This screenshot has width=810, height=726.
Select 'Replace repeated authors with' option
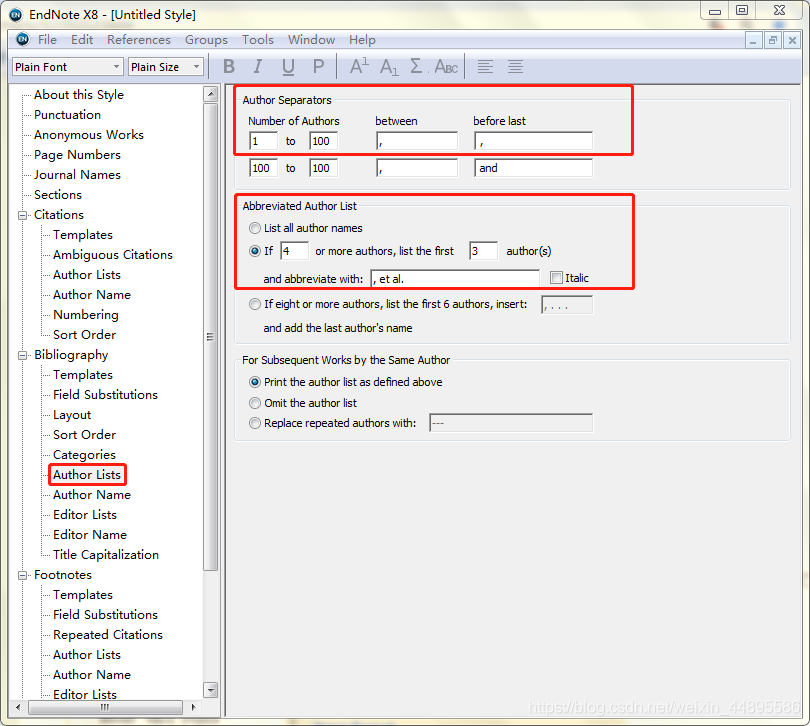tap(255, 423)
